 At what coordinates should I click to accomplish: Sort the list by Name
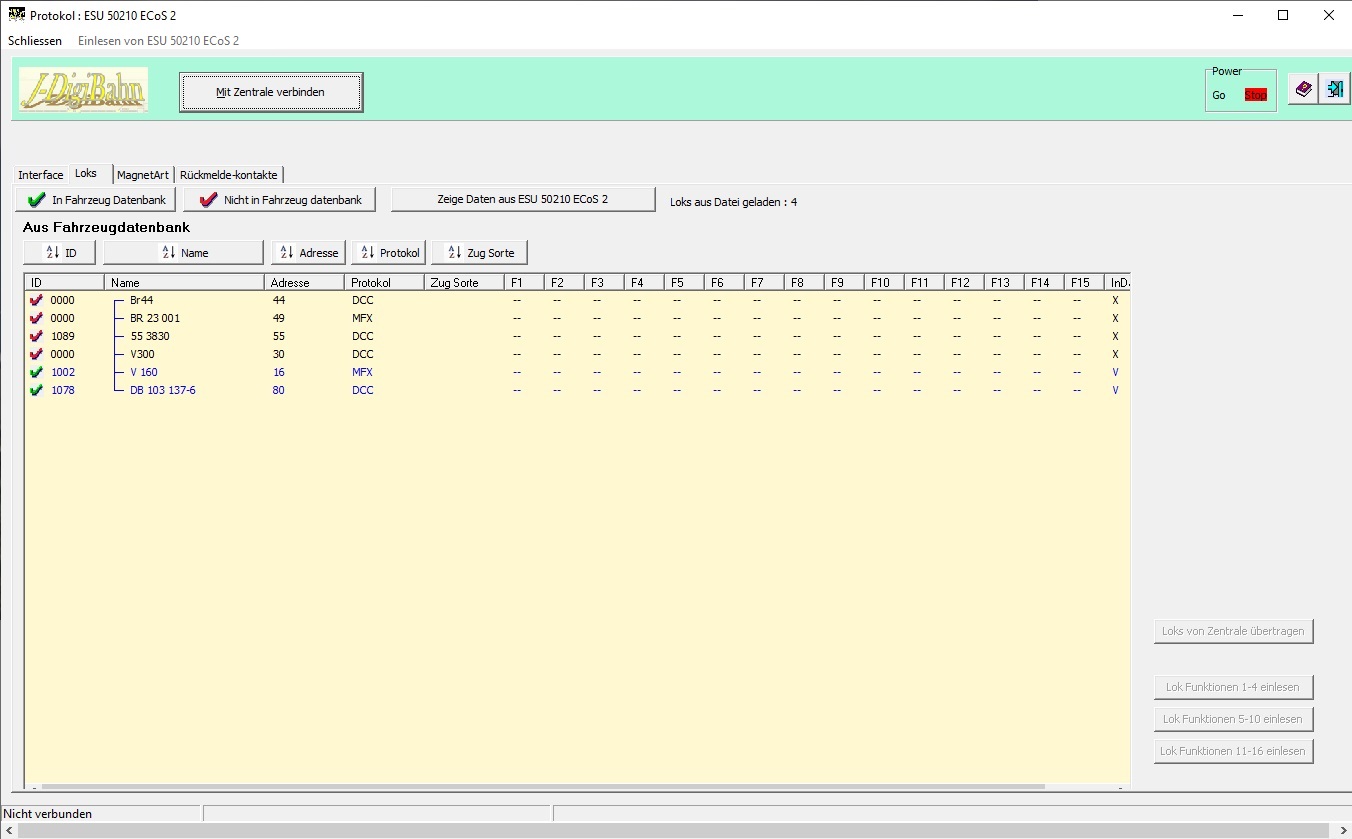tap(183, 253)
